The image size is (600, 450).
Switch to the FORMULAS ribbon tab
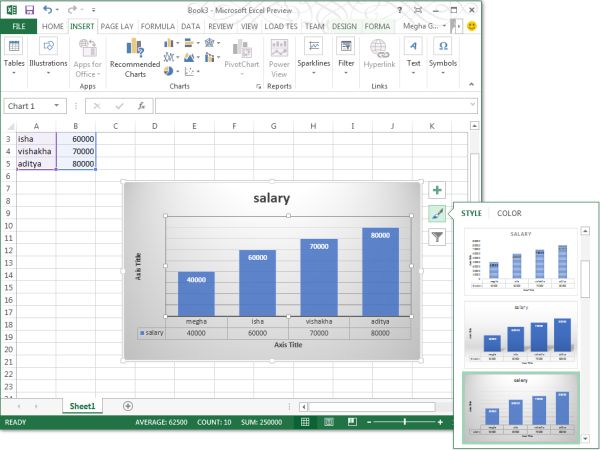[x=158, y=26]
